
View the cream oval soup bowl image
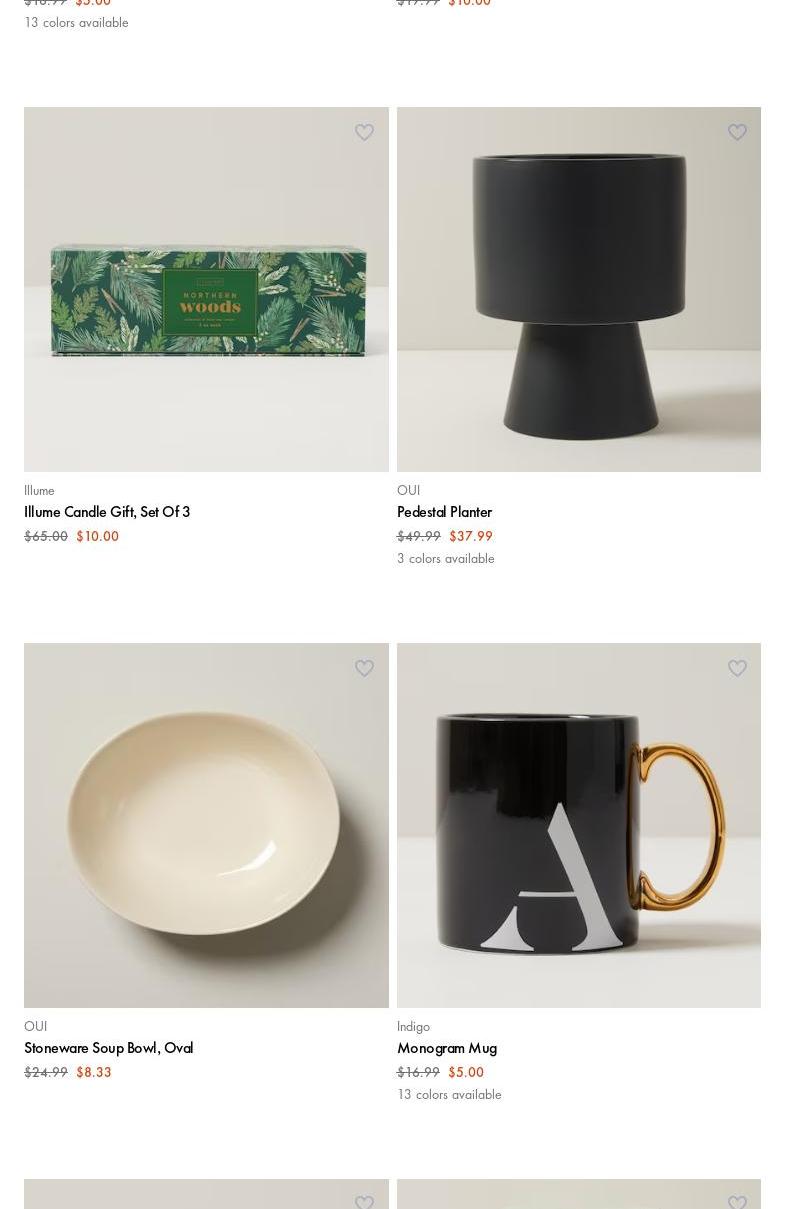point(206,825)
